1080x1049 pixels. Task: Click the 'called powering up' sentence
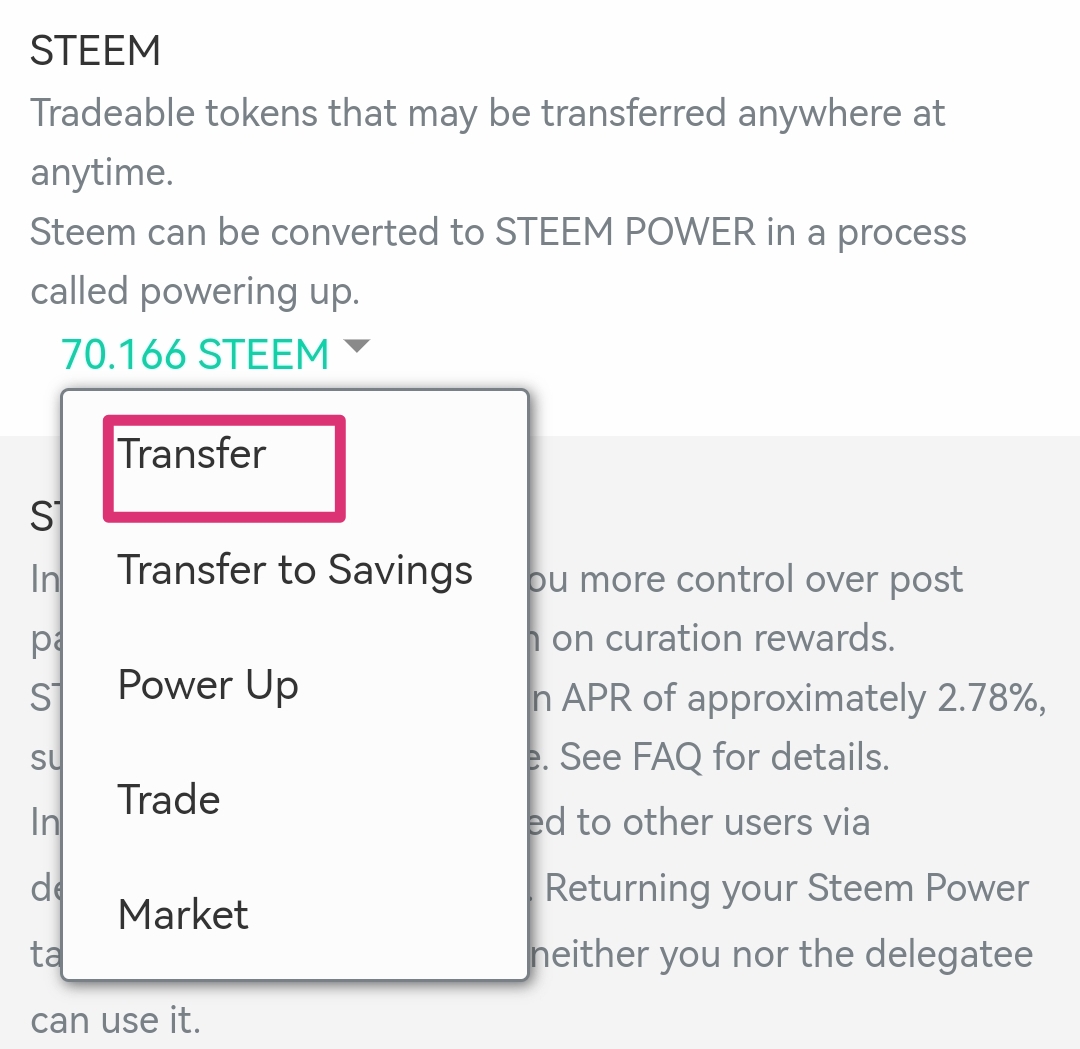pos(195,292)
